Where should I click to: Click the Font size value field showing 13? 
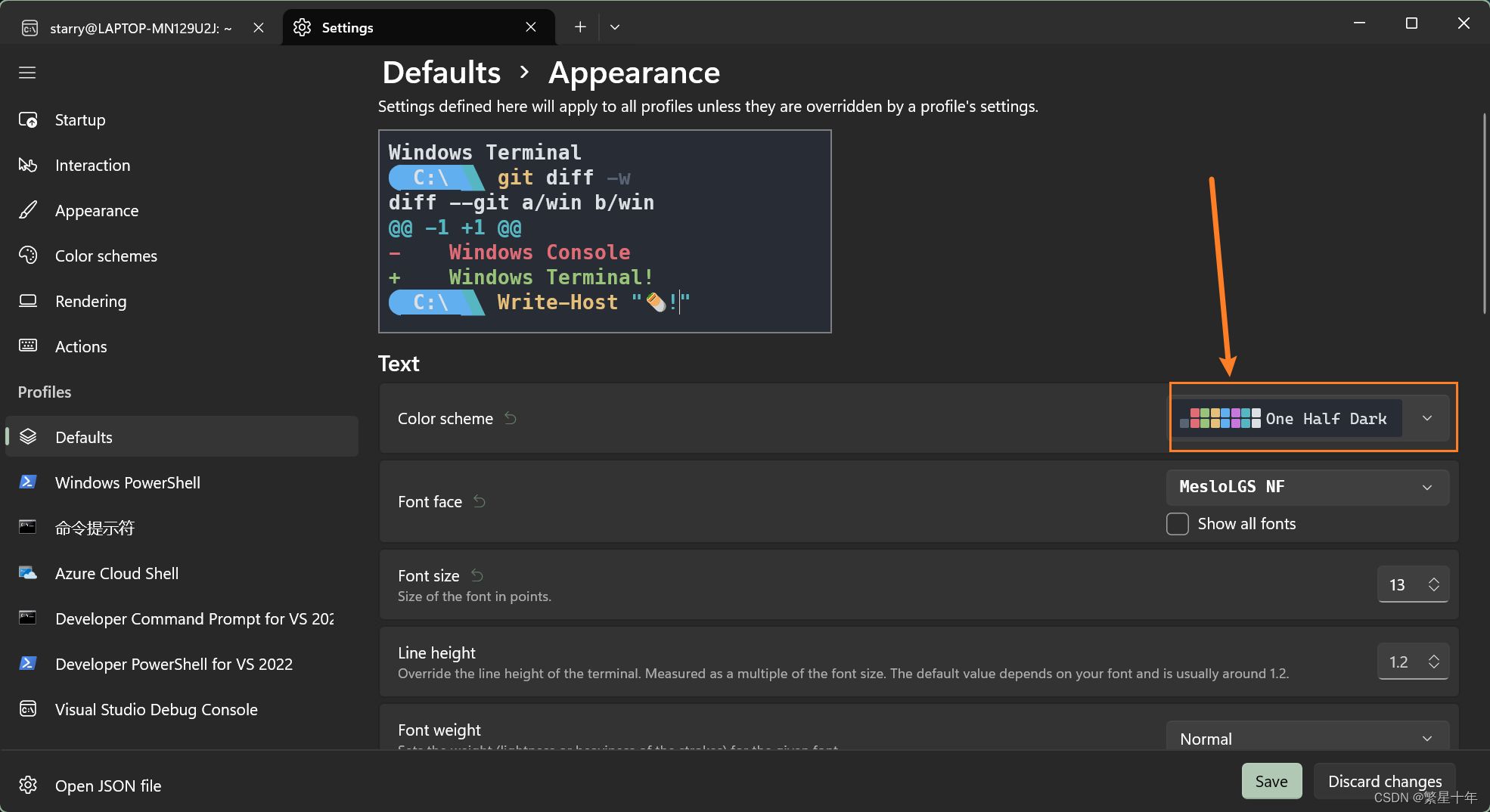(1397, 584)
